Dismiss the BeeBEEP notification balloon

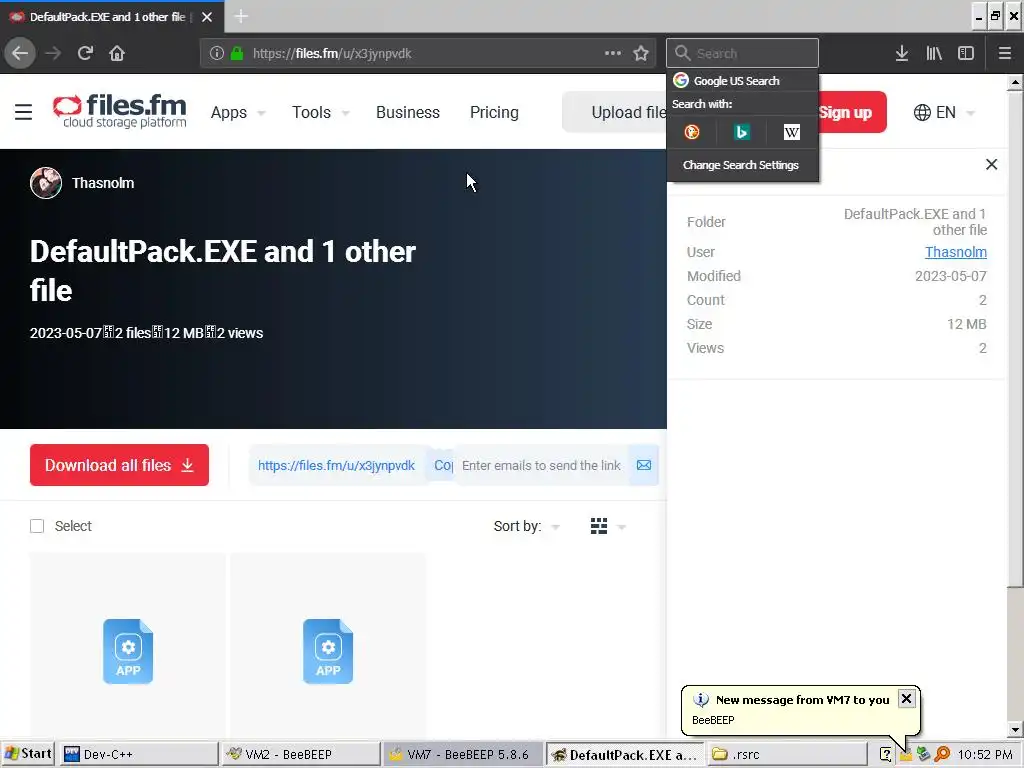point(906,699)
